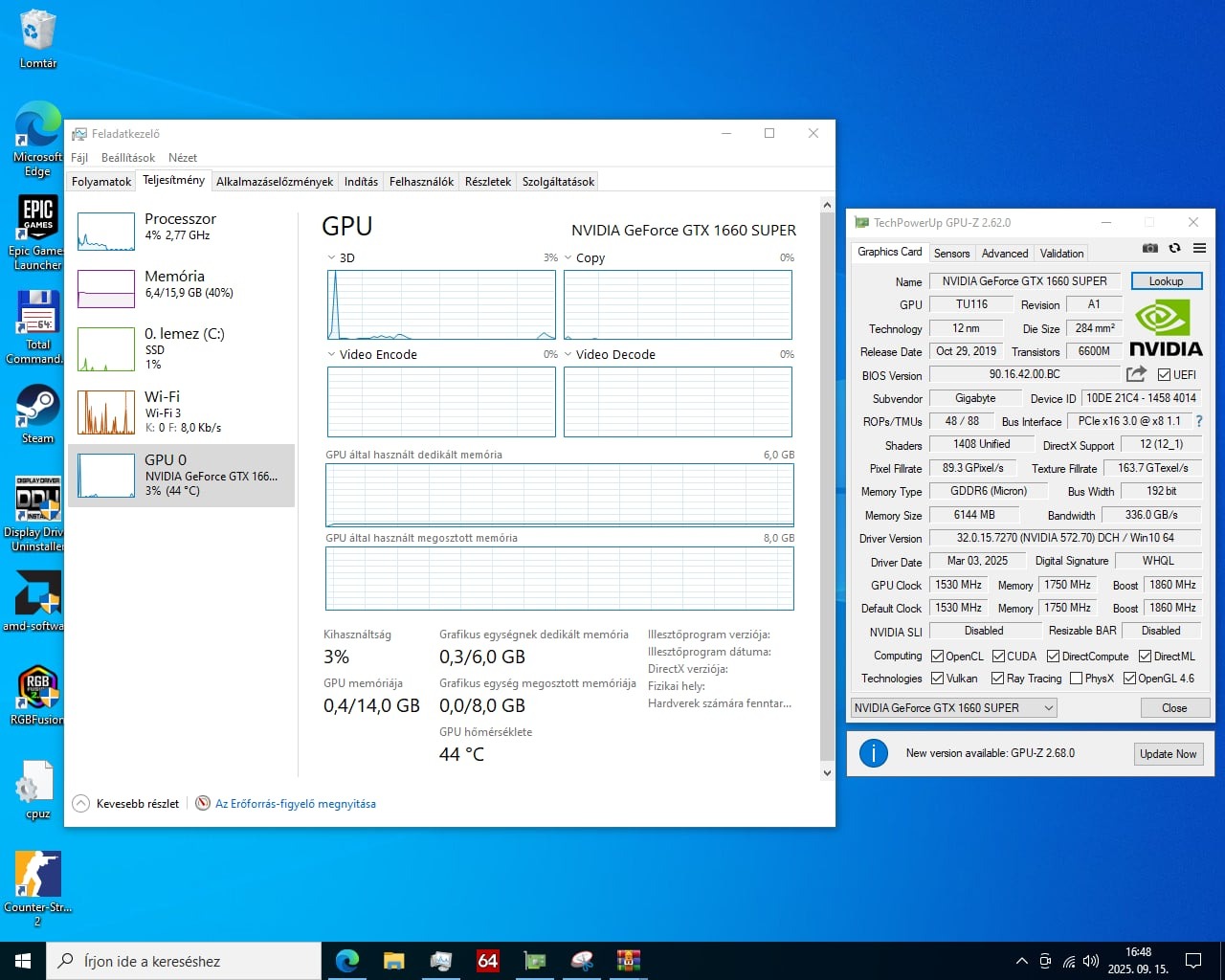Select 0. lemez (C:) entry
The height and width of the screenshot is (980, 1225).
(x=181, y=349)
